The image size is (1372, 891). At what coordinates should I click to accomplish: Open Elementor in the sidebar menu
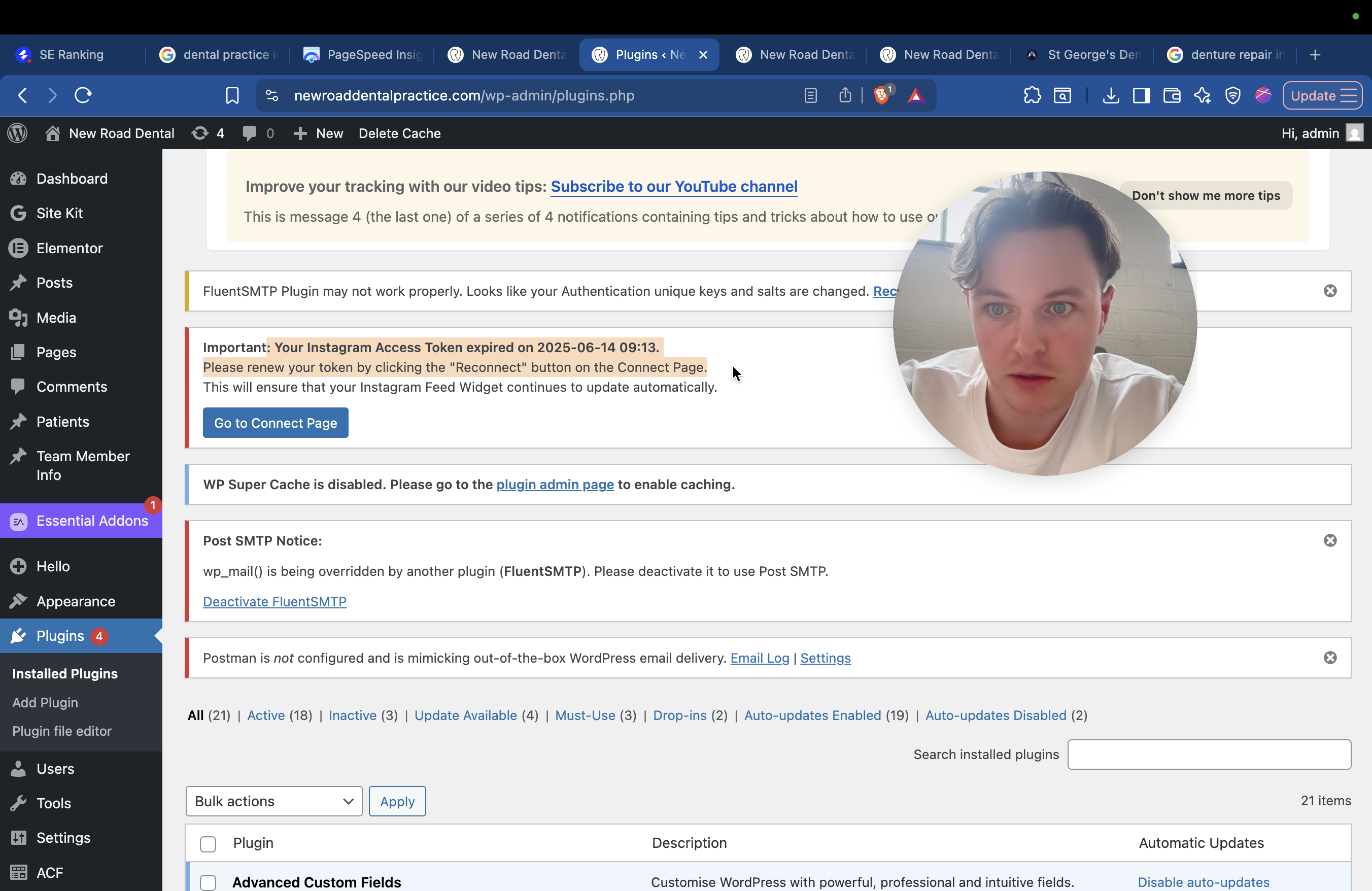pyautogui.click(x=69, y=248)
